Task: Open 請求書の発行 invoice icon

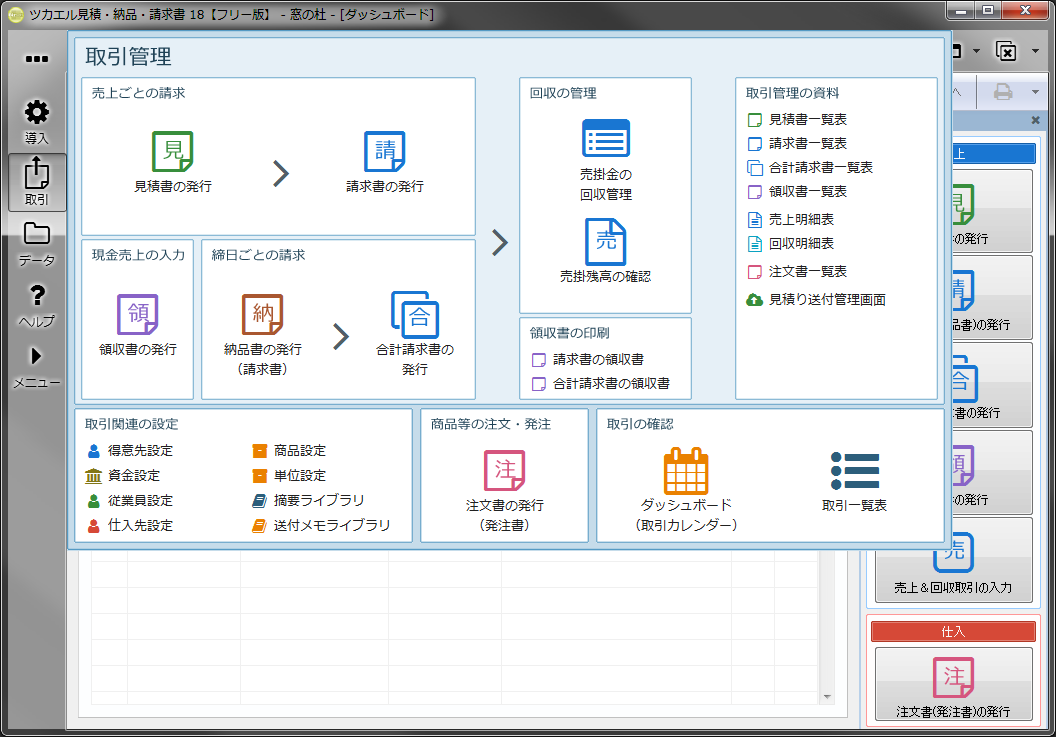Action: [x=385, y=152]
